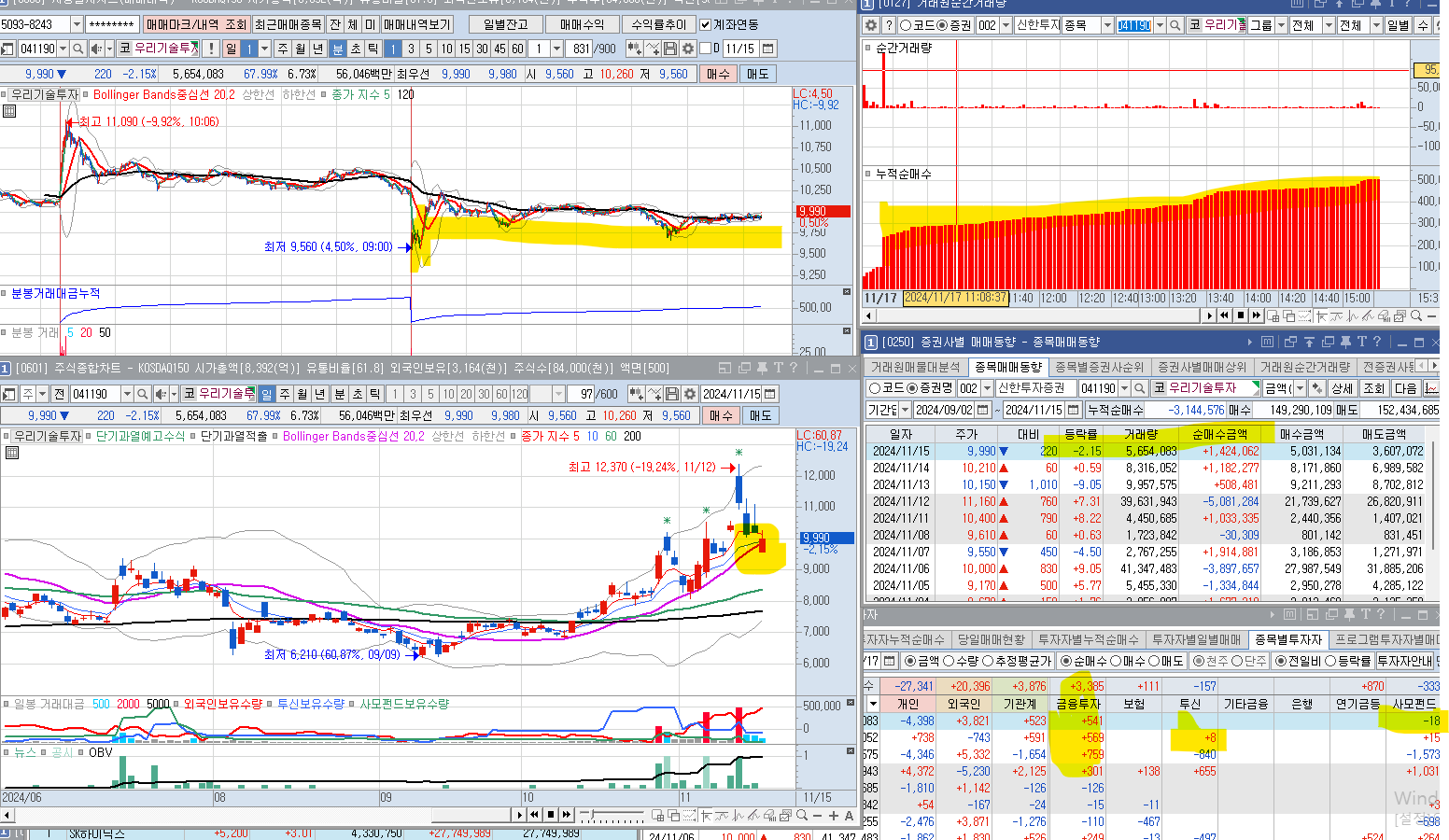Click magnifier search icon in 주식종합차트 toolbar
Viewport: 1449px width, 840px height.
[142, 394]
